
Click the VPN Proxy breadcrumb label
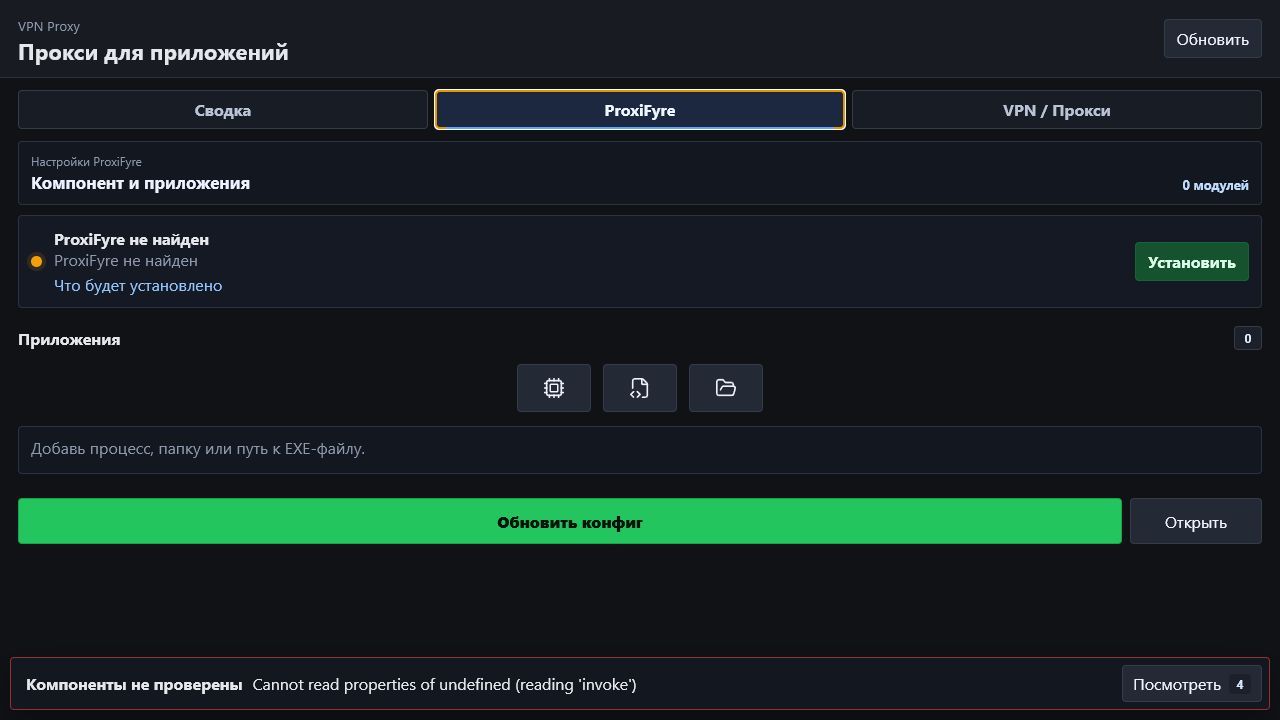[x=49, y=27]
